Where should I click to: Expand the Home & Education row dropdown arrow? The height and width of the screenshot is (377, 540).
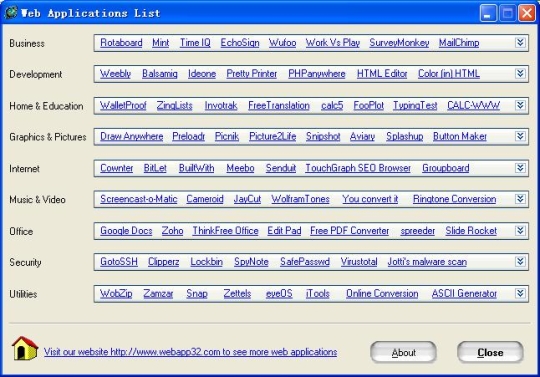coord(520,105)
